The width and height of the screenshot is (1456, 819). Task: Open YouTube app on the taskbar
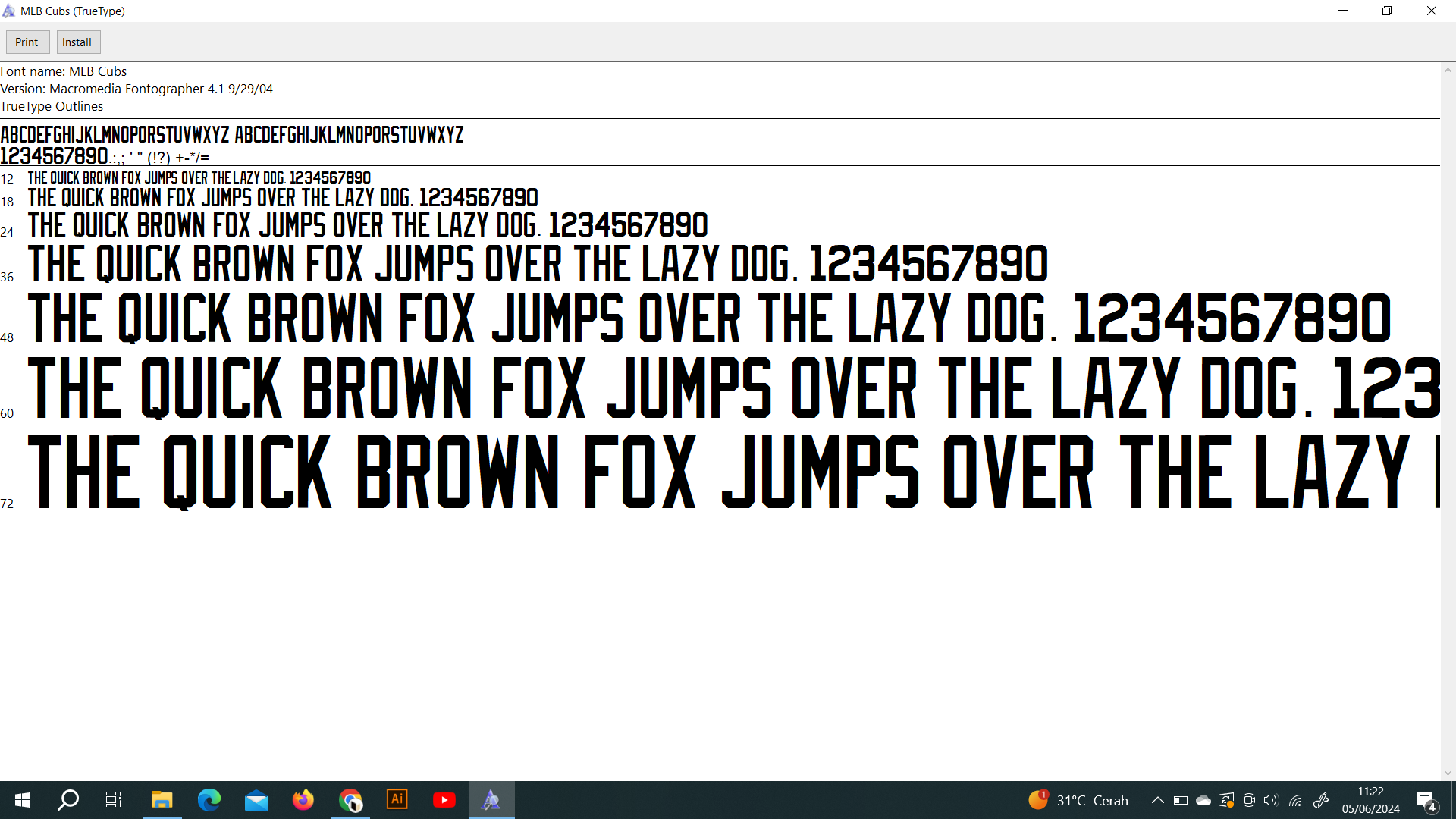444,800
